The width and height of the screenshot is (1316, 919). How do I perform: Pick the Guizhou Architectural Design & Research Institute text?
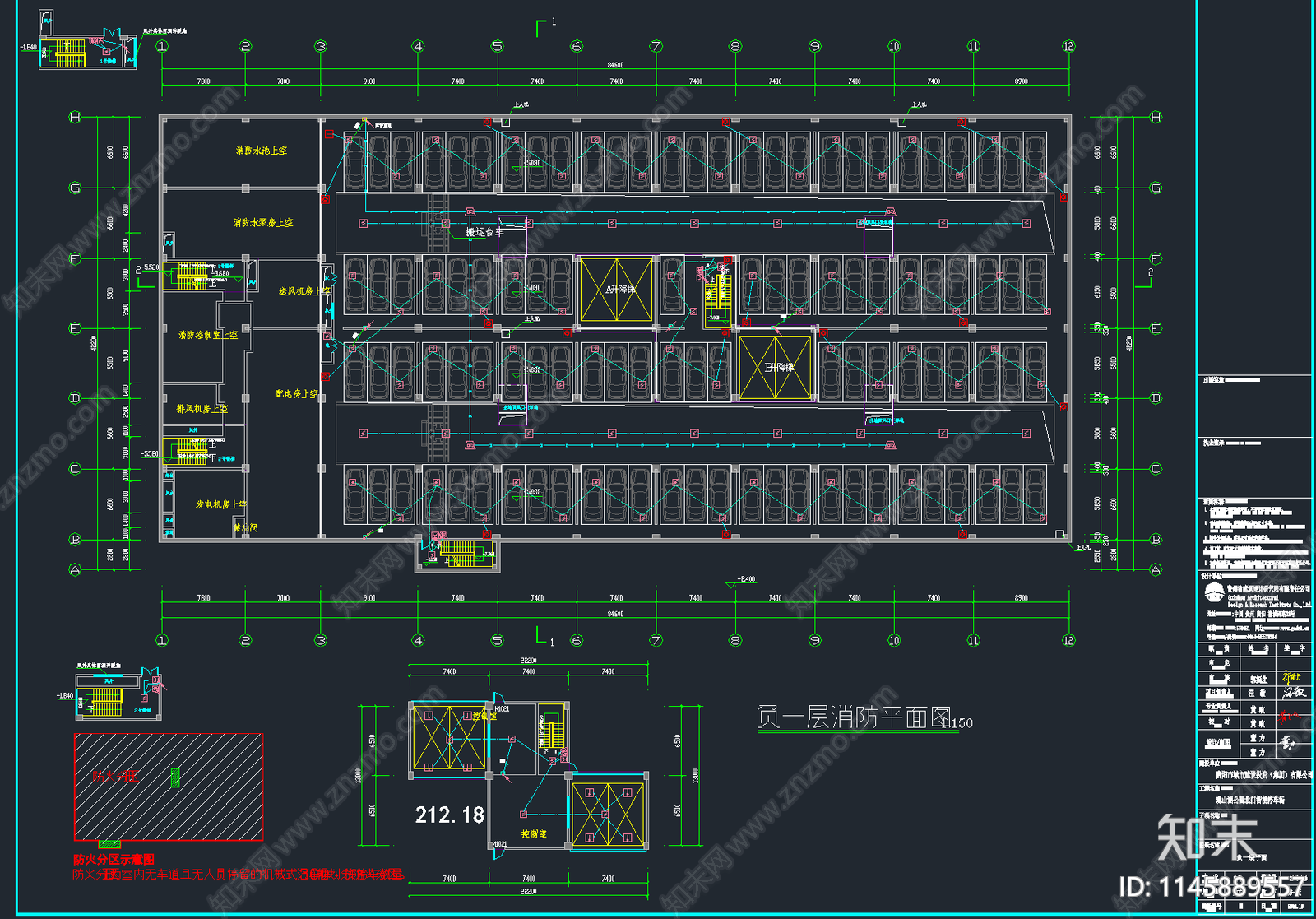click(x=1269, y=601)
